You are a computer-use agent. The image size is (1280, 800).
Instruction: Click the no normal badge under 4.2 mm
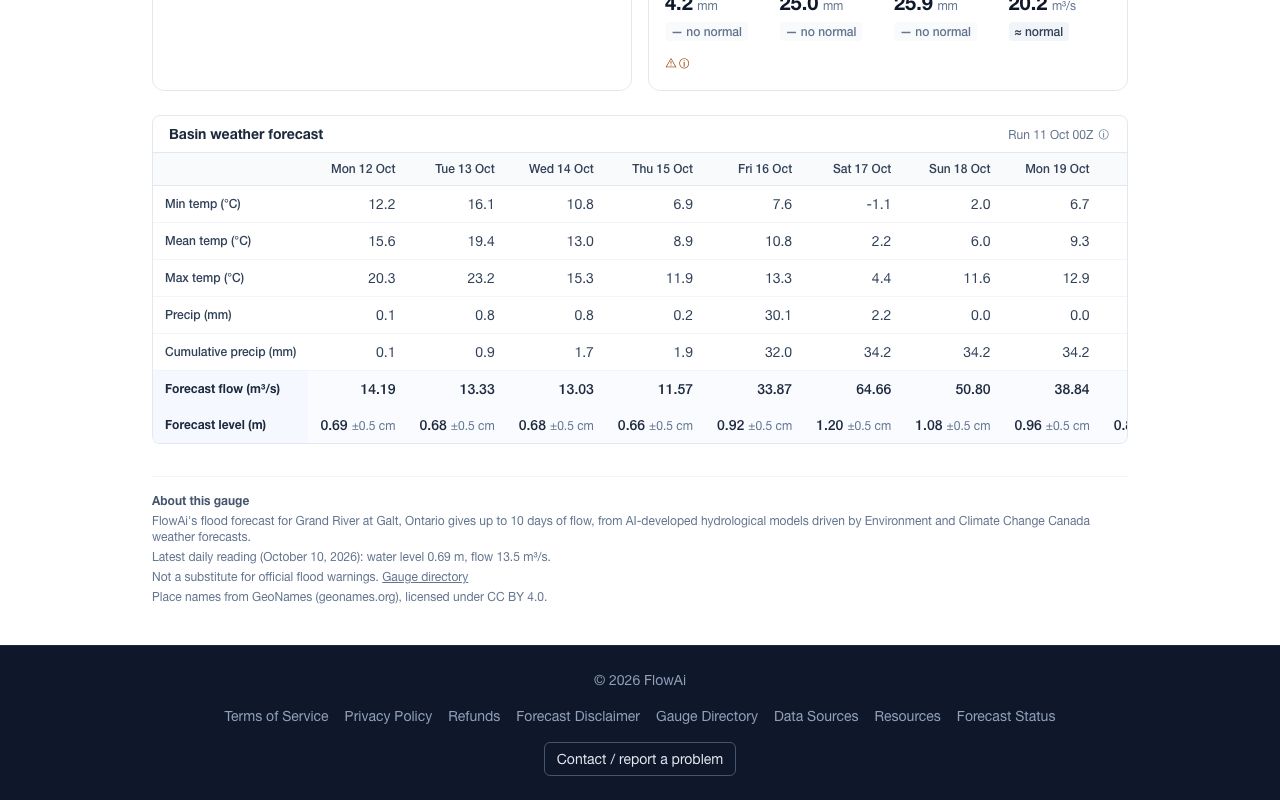pos(707,32)
